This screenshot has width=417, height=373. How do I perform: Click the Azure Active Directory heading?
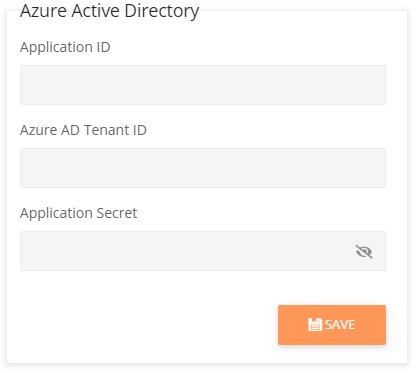[x=109, y=11]
